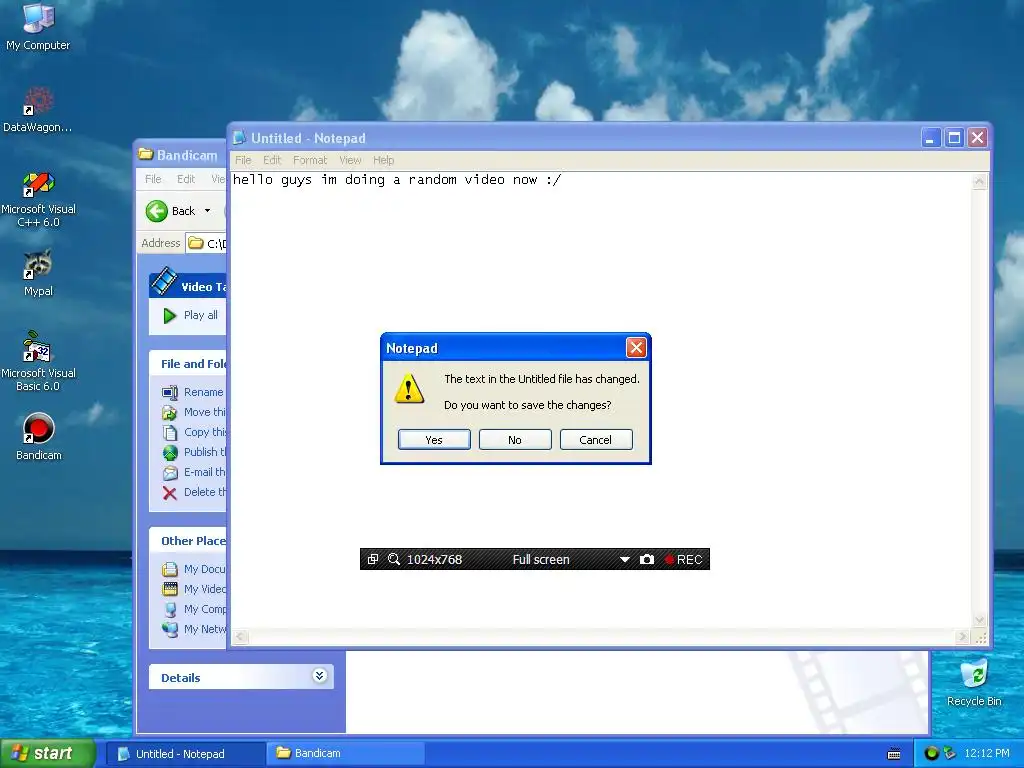Click the 1024x768 resolution text

point(434,560)
